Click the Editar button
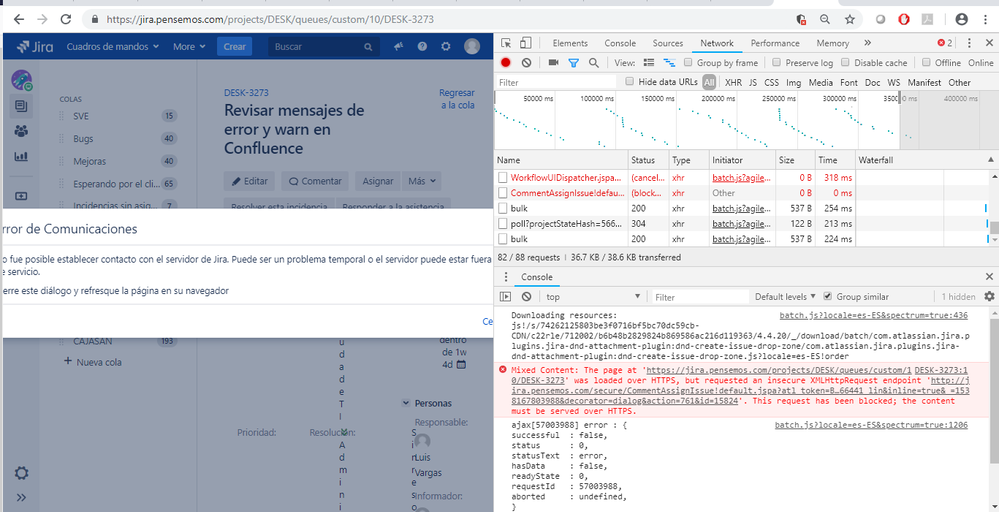The image size is (999, 512). point(249,181)
